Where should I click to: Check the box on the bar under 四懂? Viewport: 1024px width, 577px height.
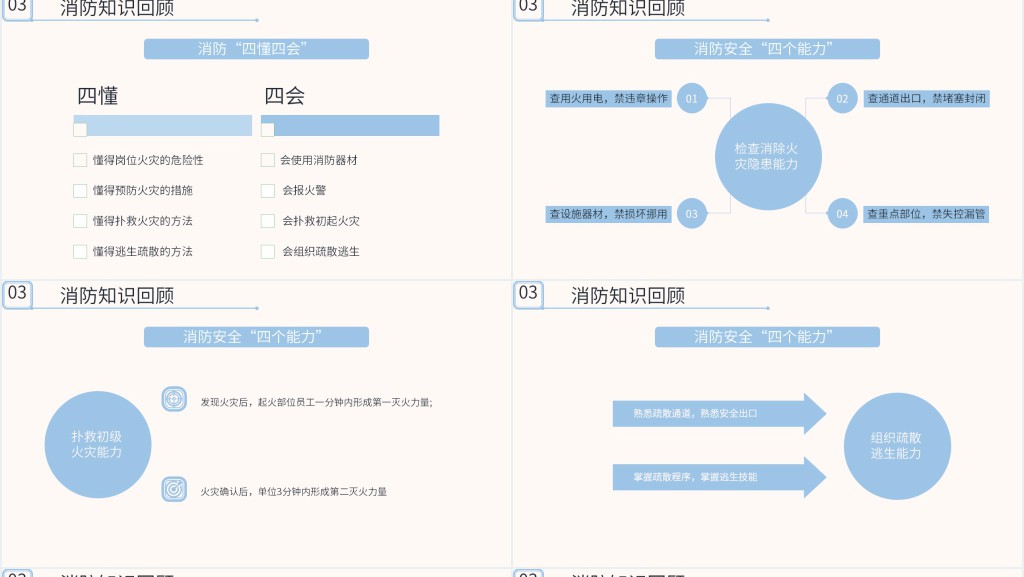(80, 129)
